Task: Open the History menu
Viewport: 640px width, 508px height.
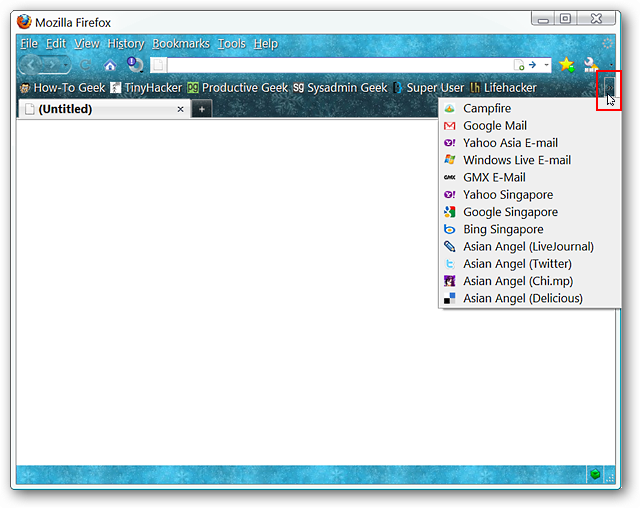Action: [x=126, y=44]
